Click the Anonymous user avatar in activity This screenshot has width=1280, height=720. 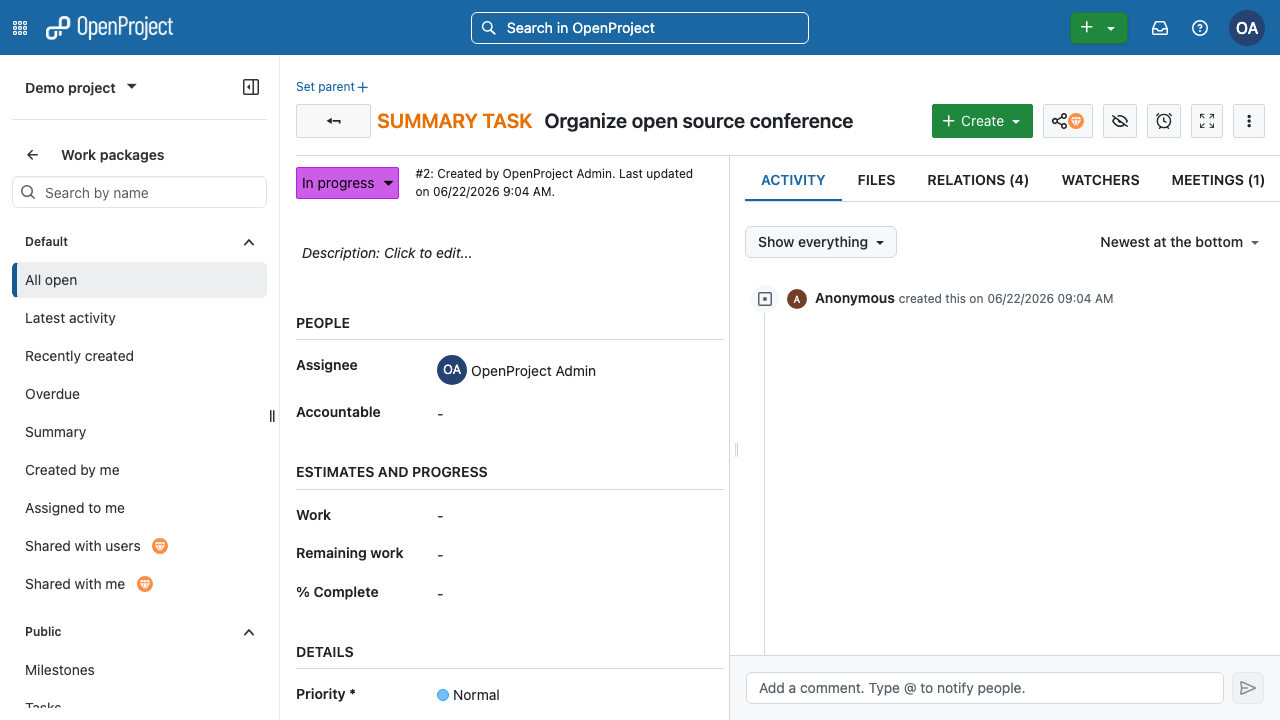tap(797, 299)
